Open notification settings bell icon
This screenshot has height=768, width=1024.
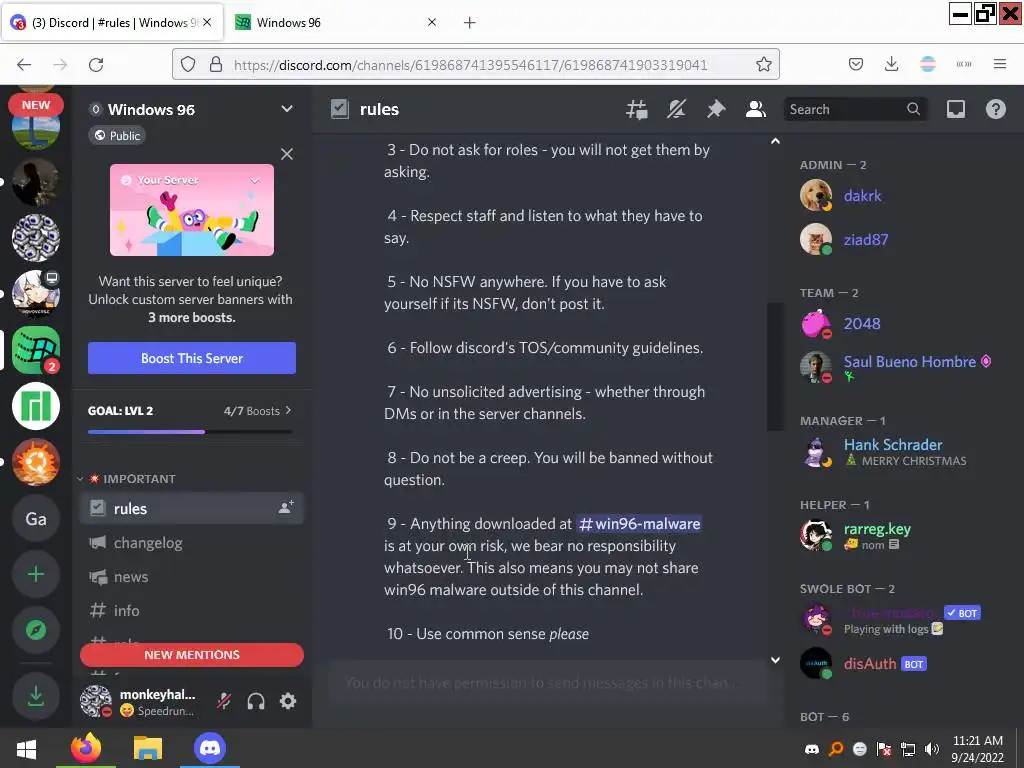click(x=677, y=109)
